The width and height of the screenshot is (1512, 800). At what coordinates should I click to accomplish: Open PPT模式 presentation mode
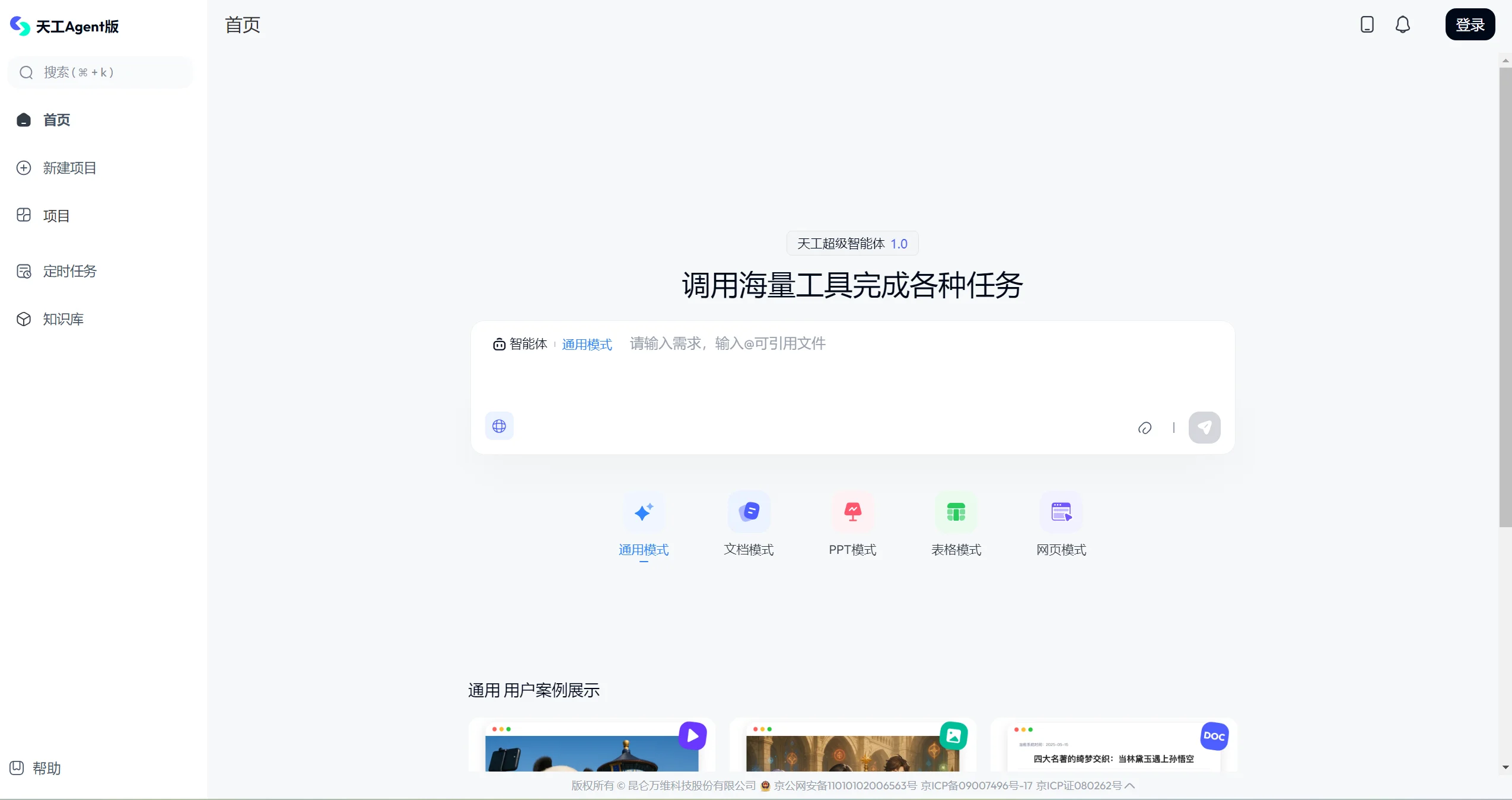click(852, 511)
